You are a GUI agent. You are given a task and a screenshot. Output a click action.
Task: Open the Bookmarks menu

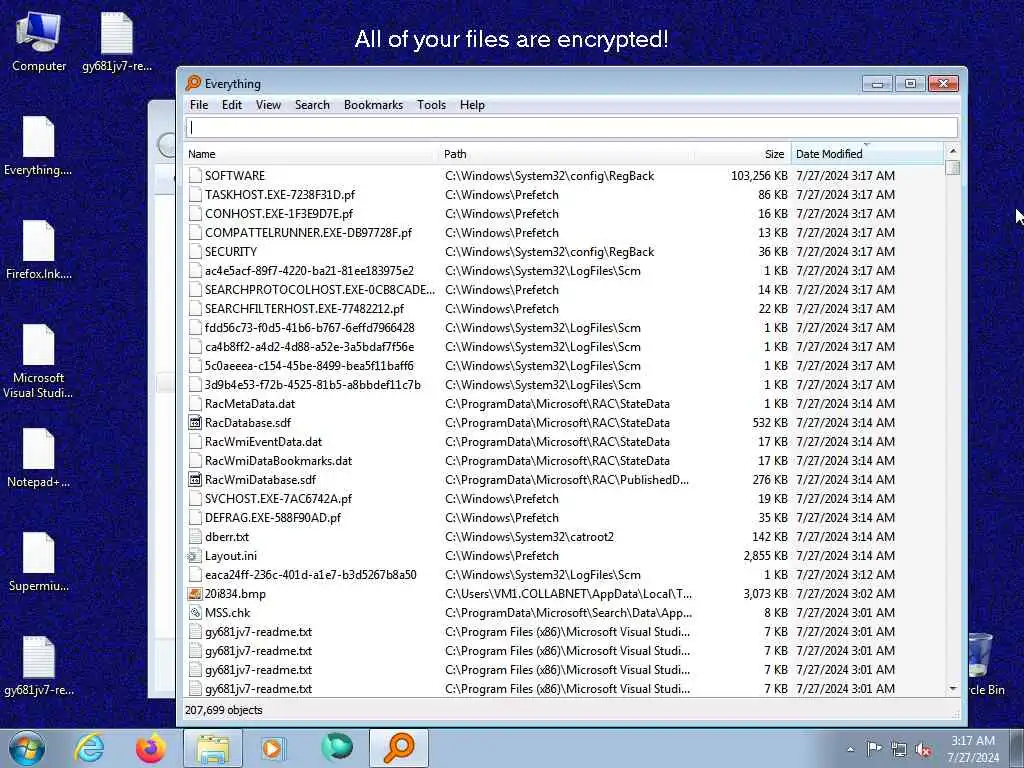(x=374, y=105)
